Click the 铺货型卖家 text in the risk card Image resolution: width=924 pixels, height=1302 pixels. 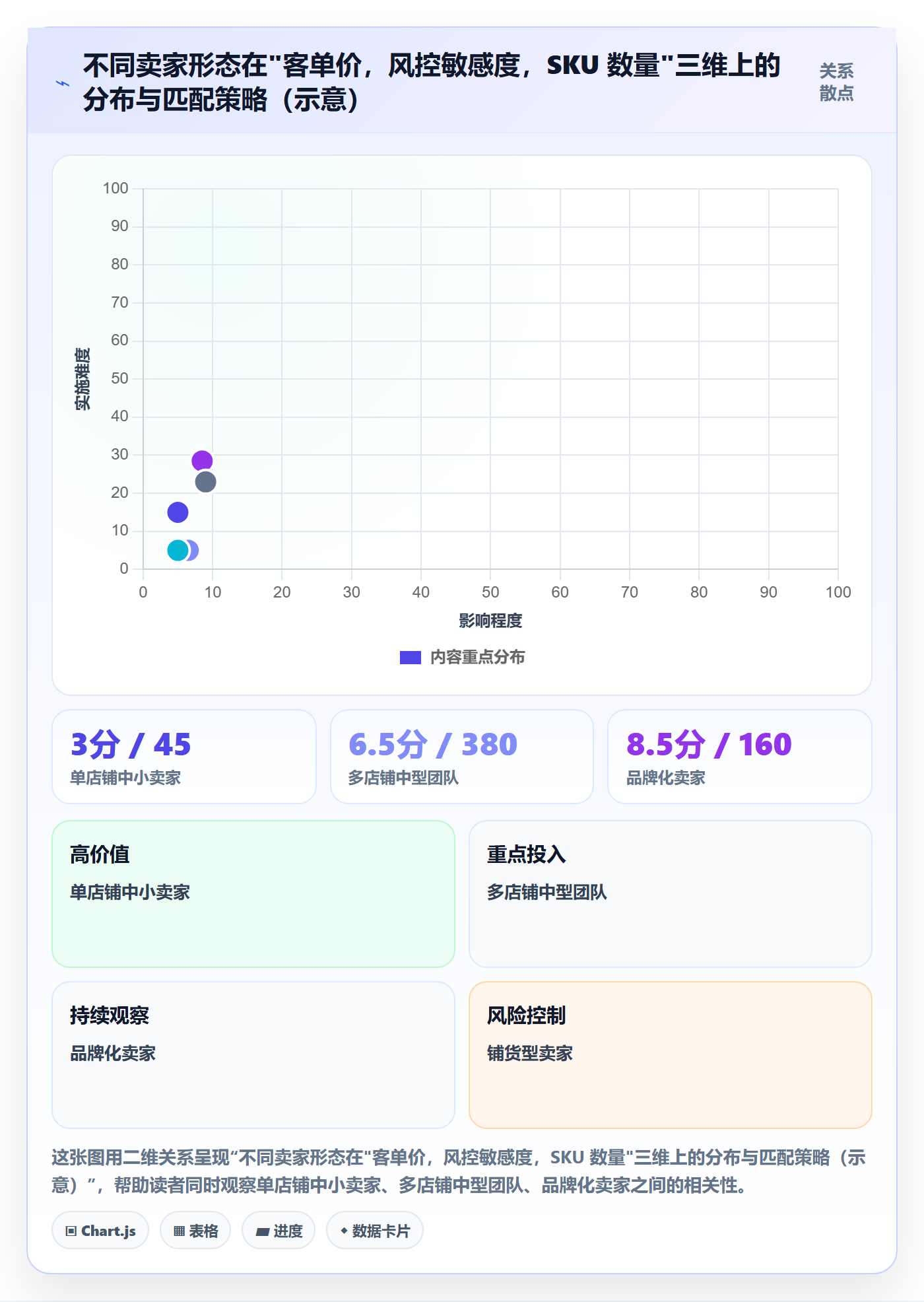530,1053
